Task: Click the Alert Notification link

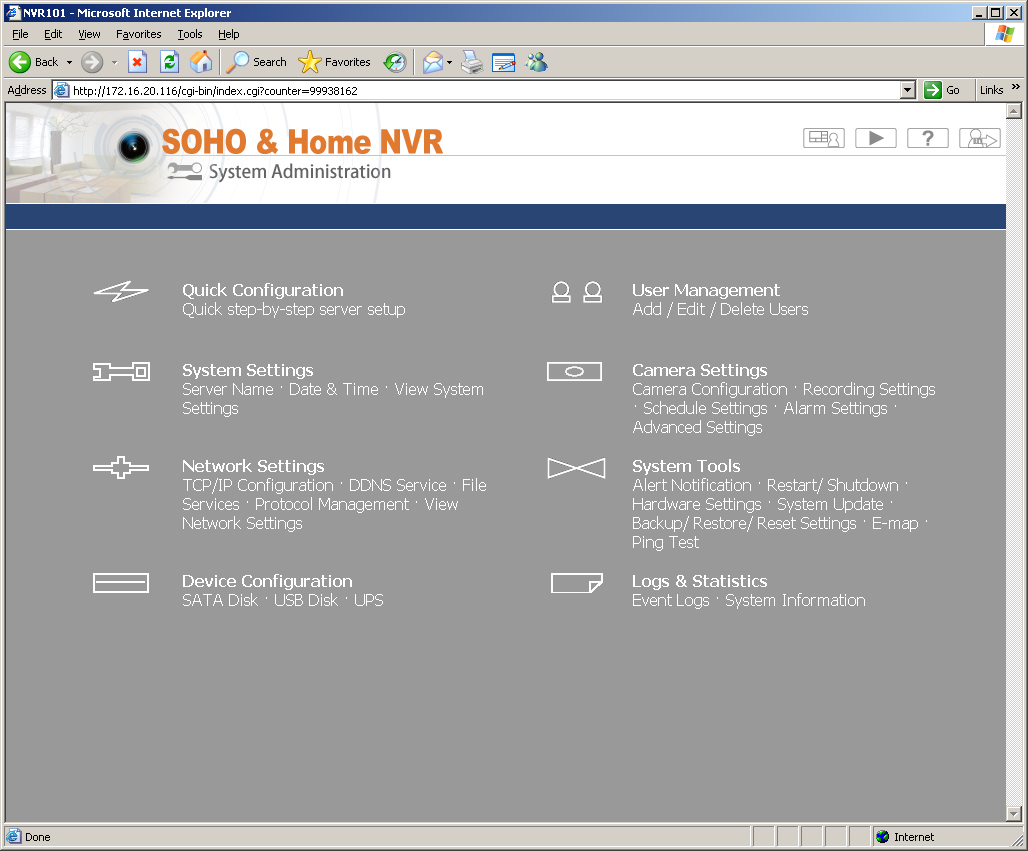Action: pyautogui.click(x=692, y=485)
